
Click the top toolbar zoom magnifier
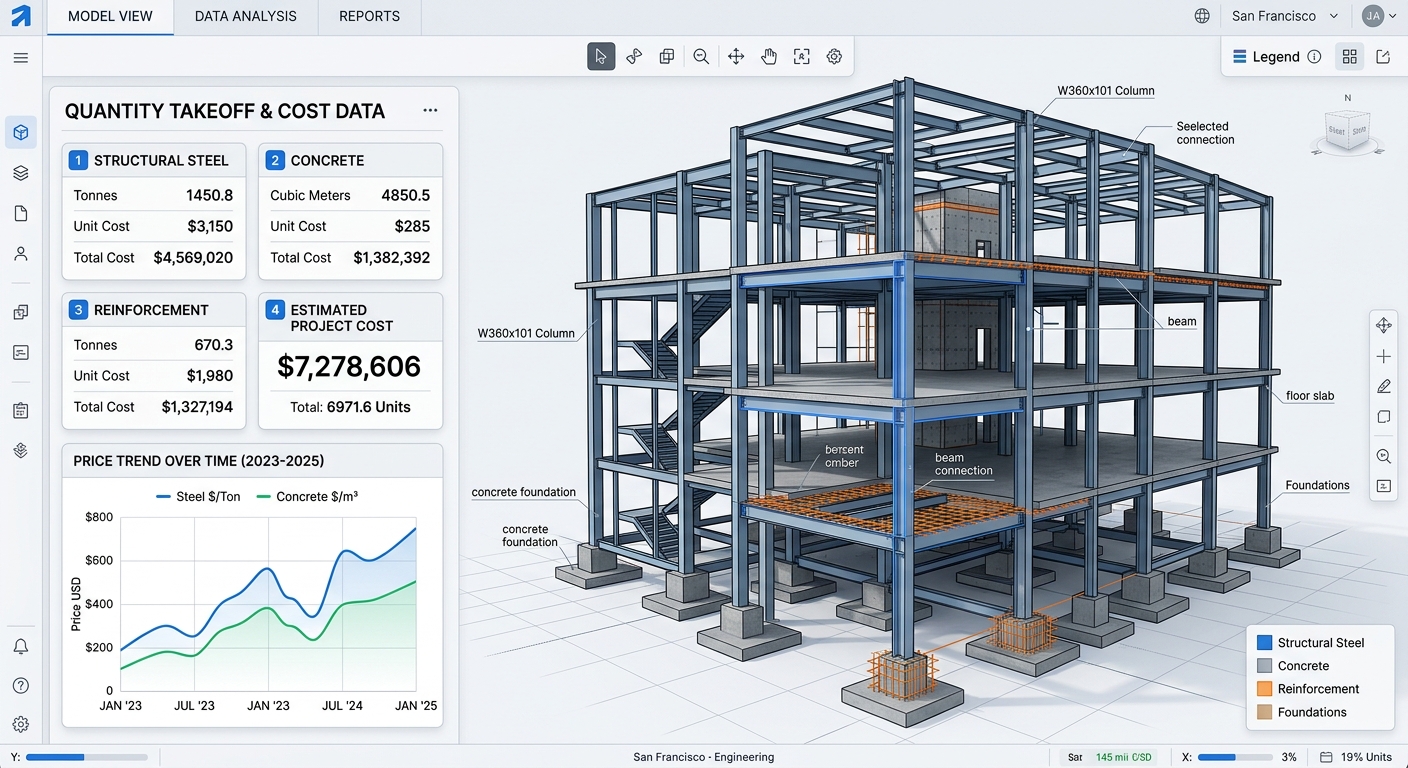(701, 57)
